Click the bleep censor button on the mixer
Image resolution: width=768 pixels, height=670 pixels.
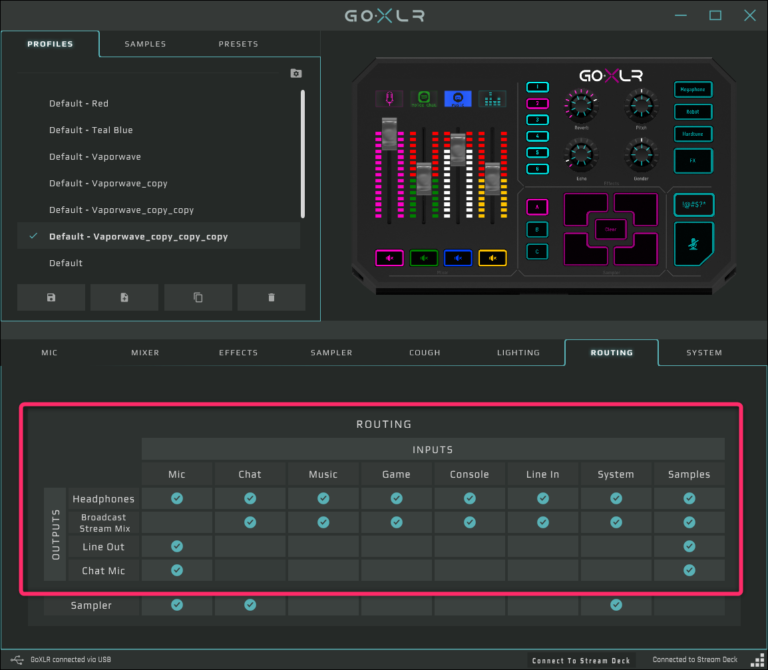click(693, 205)
